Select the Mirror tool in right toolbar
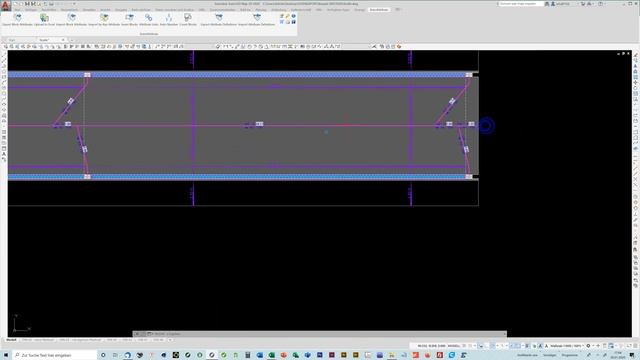This screenshot has height=360, width=640. coord(636,66)
